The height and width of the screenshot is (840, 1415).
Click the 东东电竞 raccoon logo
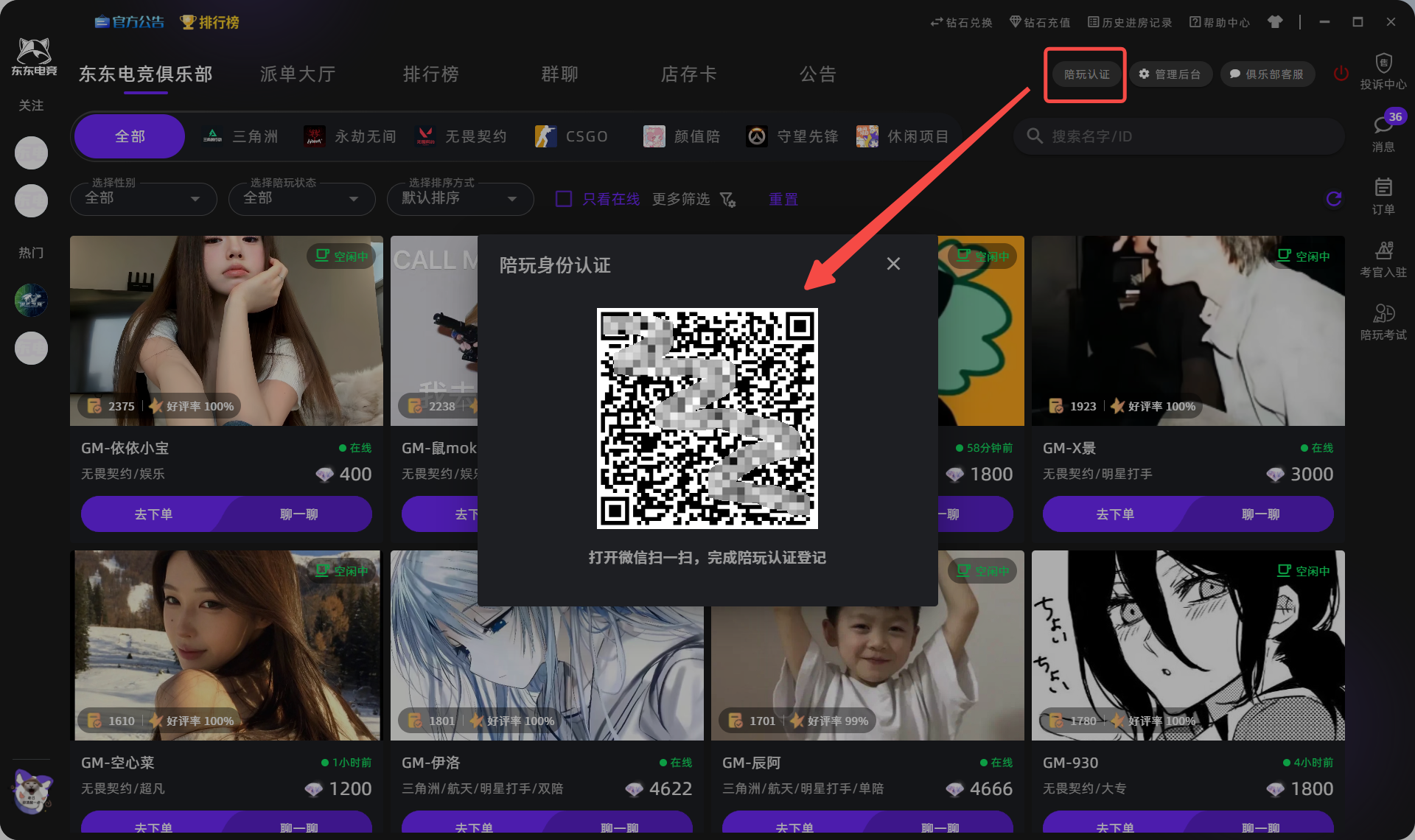(x=34, y=57)
